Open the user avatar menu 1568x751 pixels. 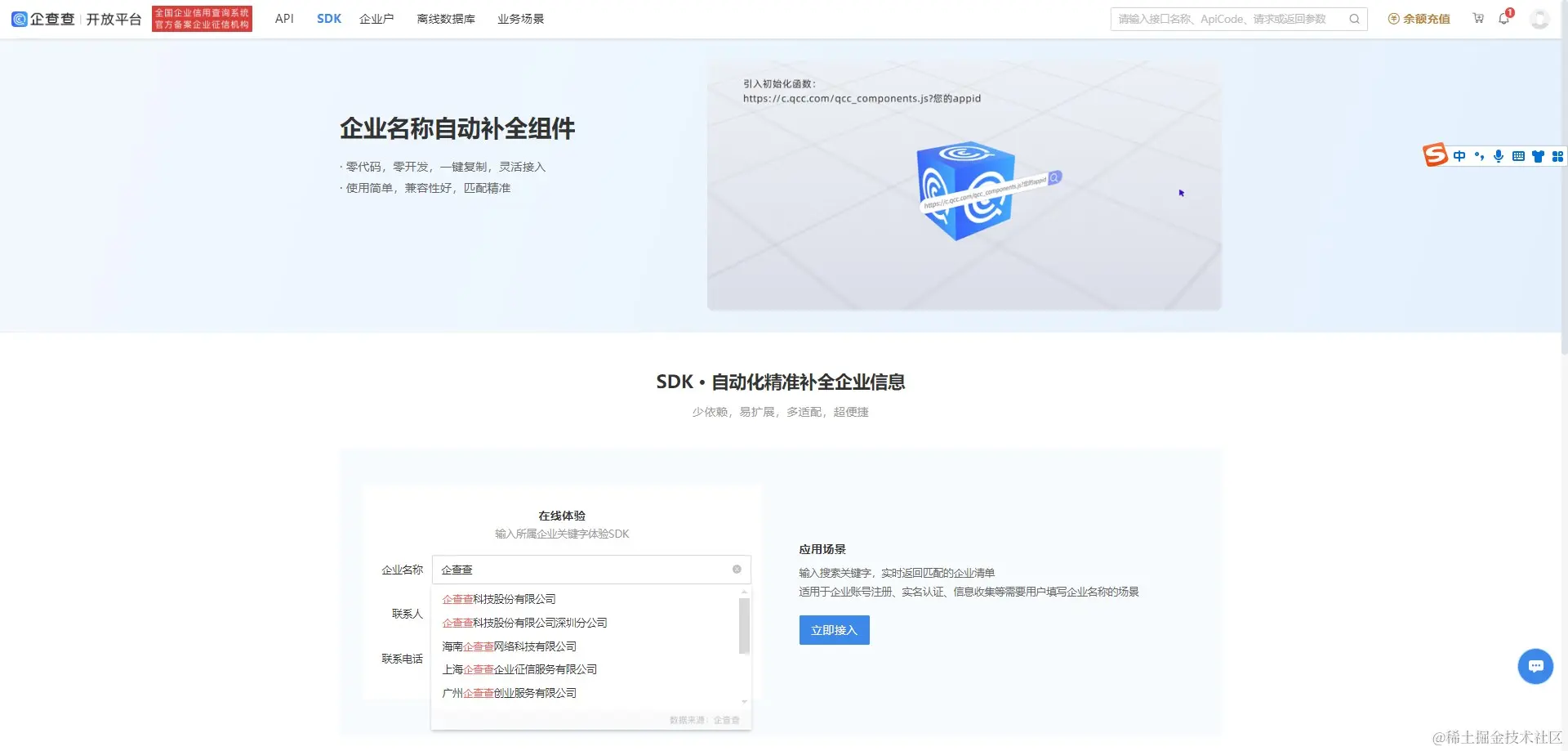click(x=1539, y=19)
